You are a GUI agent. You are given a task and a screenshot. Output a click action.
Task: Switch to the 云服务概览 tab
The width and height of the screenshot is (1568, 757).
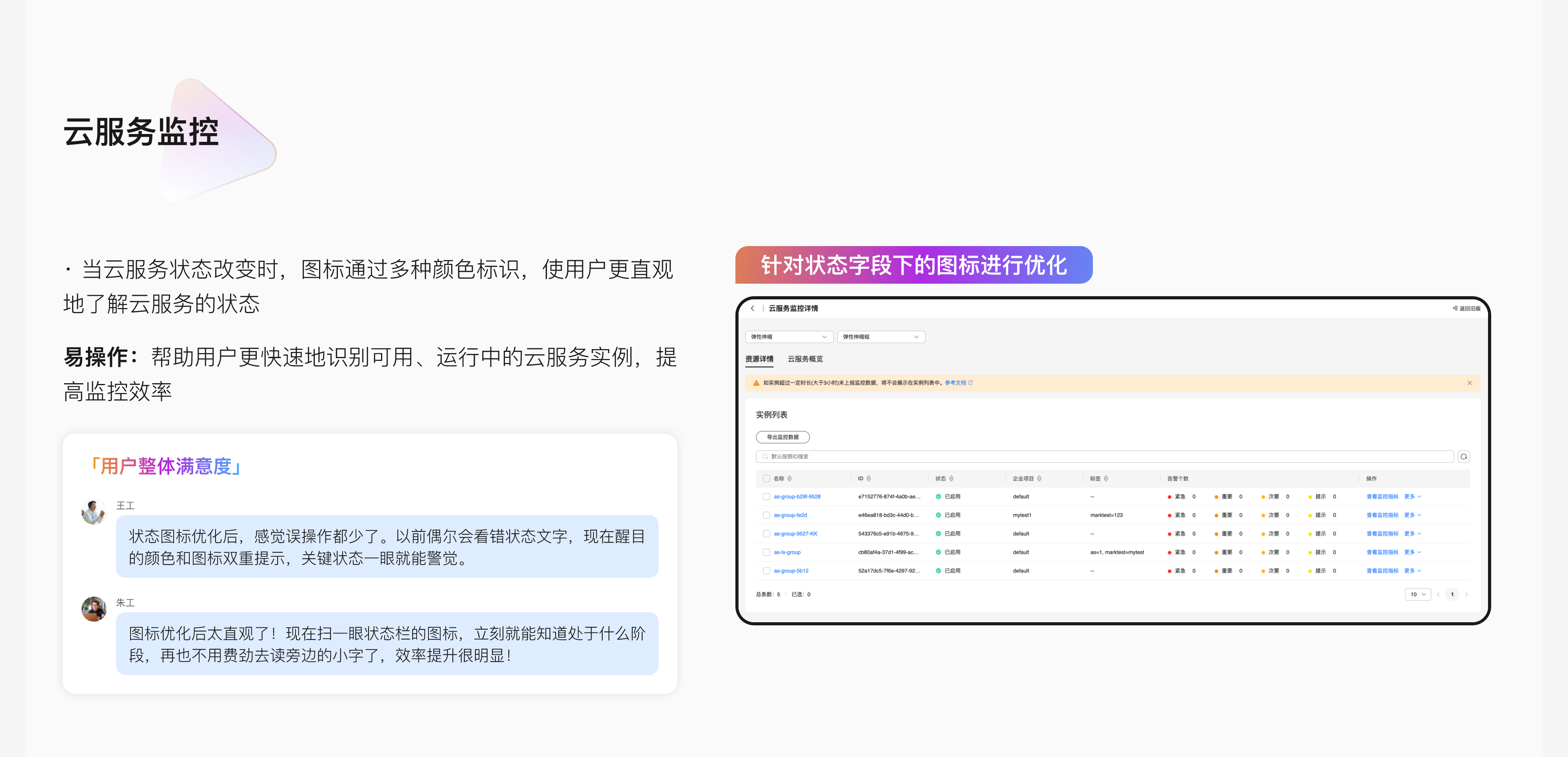805,359
